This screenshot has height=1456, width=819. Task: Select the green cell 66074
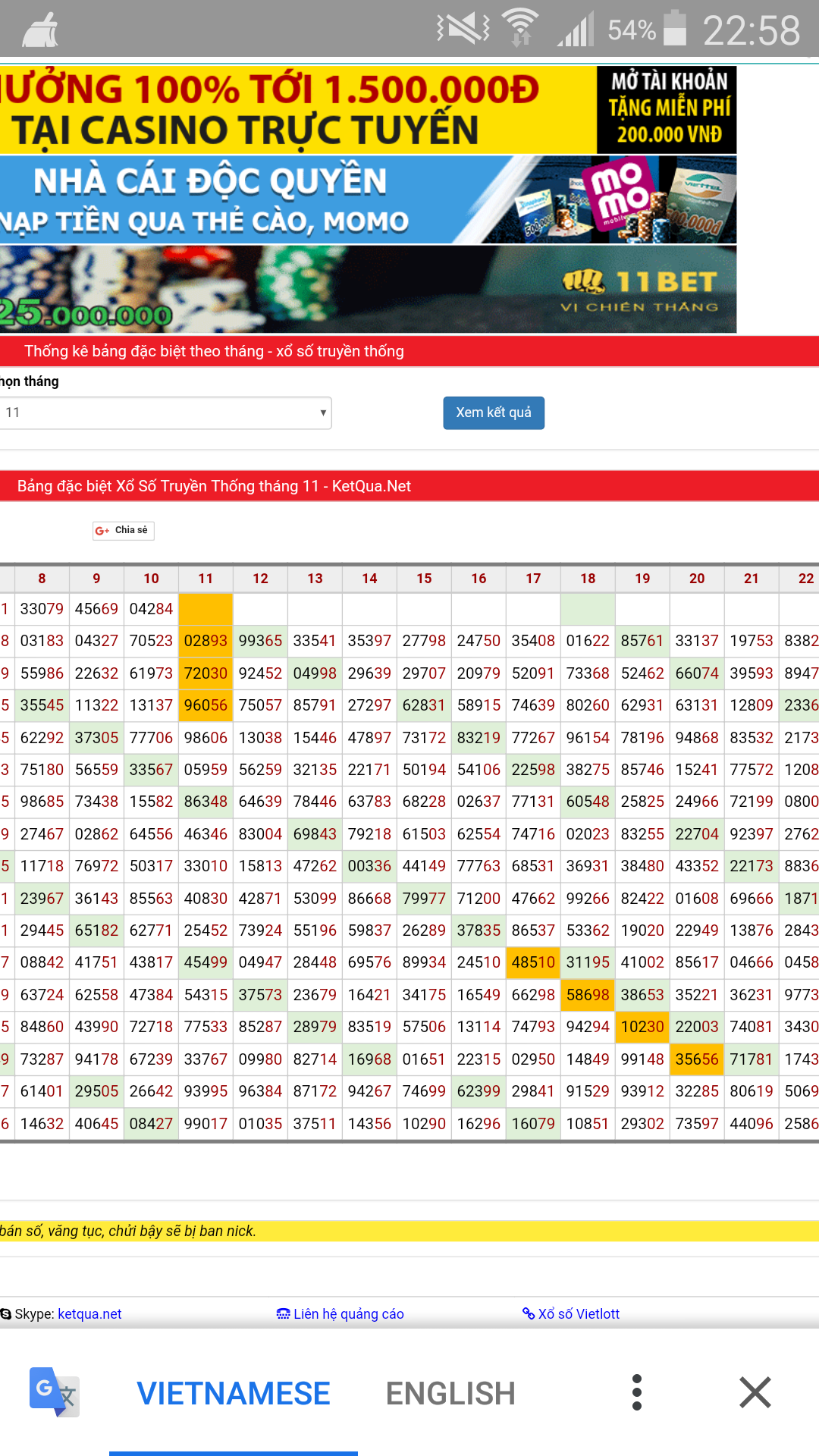[x=697, y=673]
